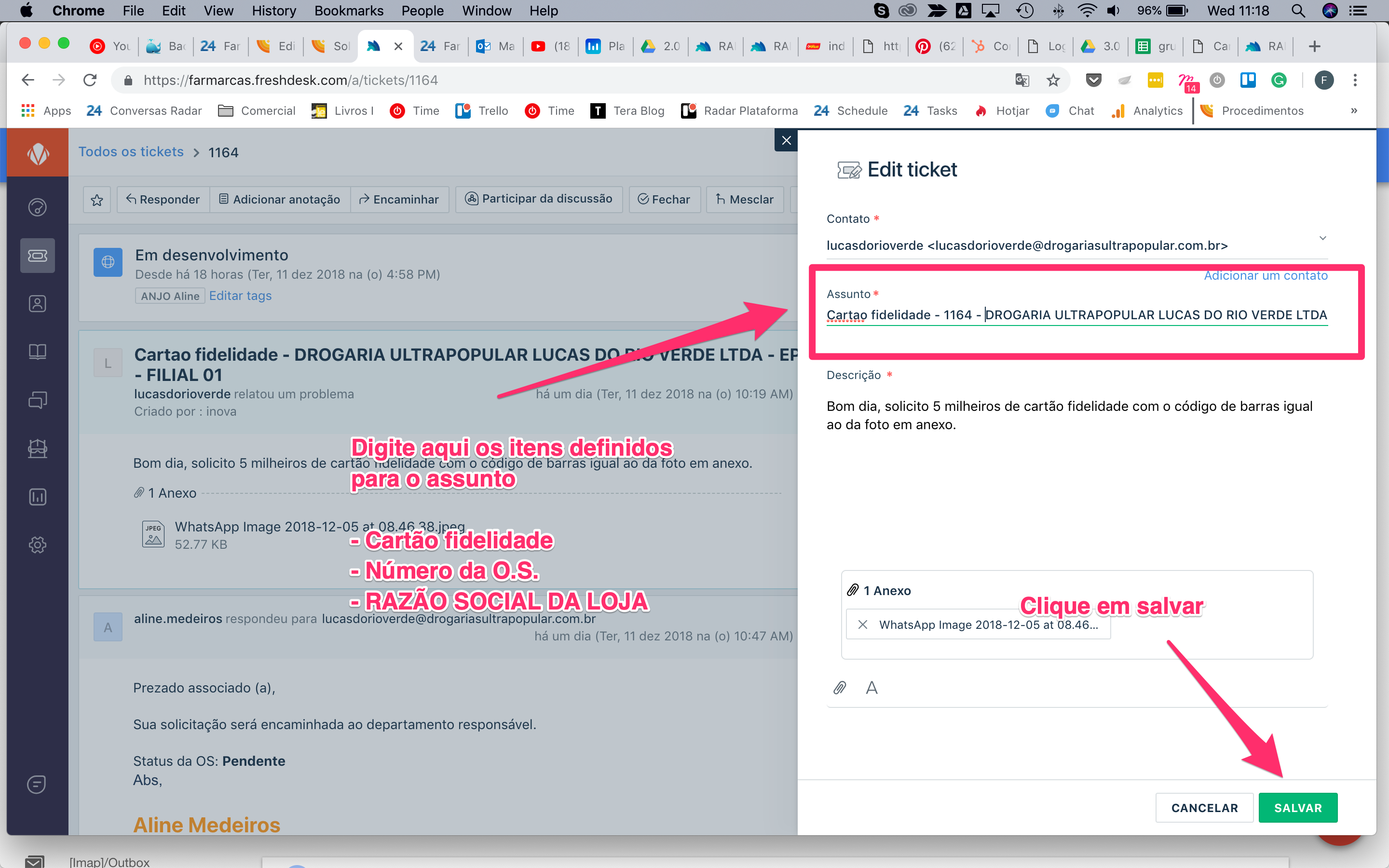Click Adicionar um contato link

tap(1265, 275)
